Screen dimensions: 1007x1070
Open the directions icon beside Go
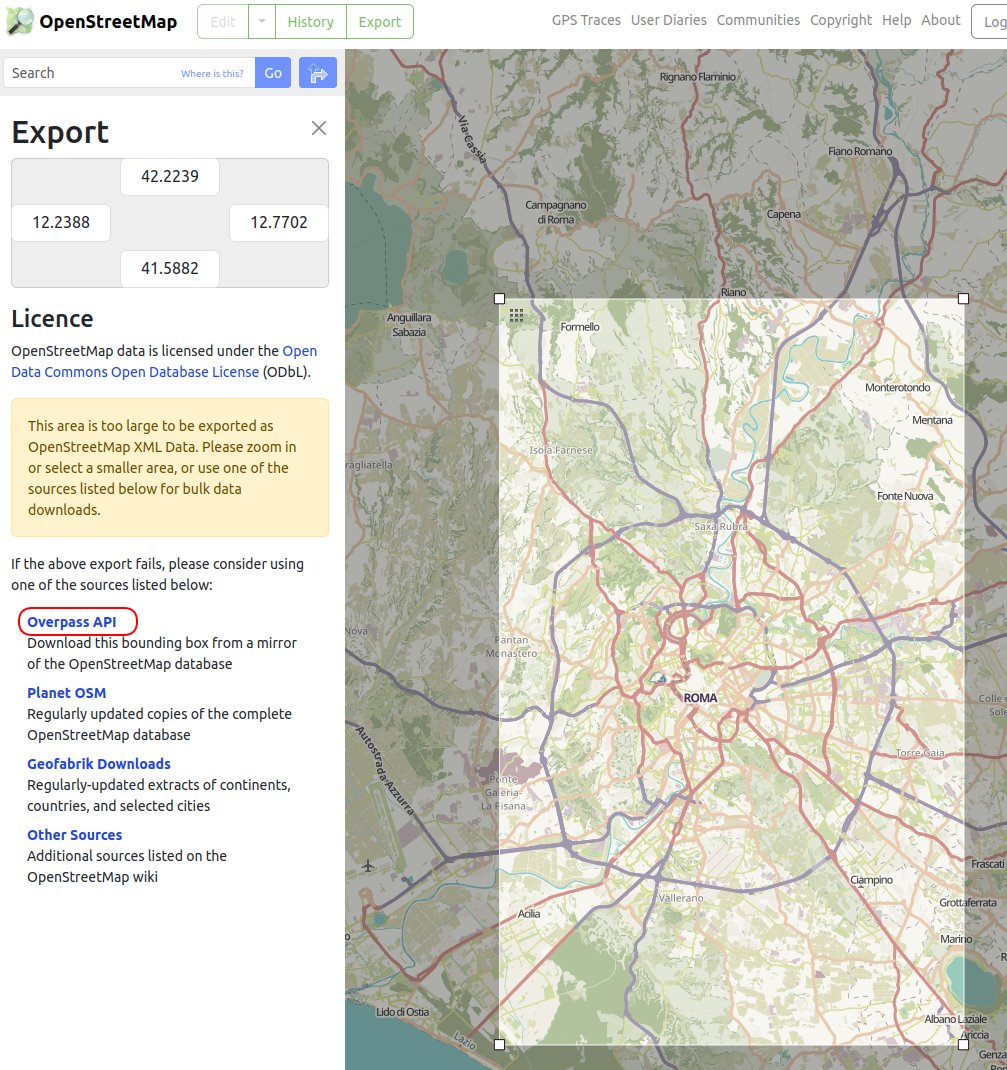click(318, 72)
